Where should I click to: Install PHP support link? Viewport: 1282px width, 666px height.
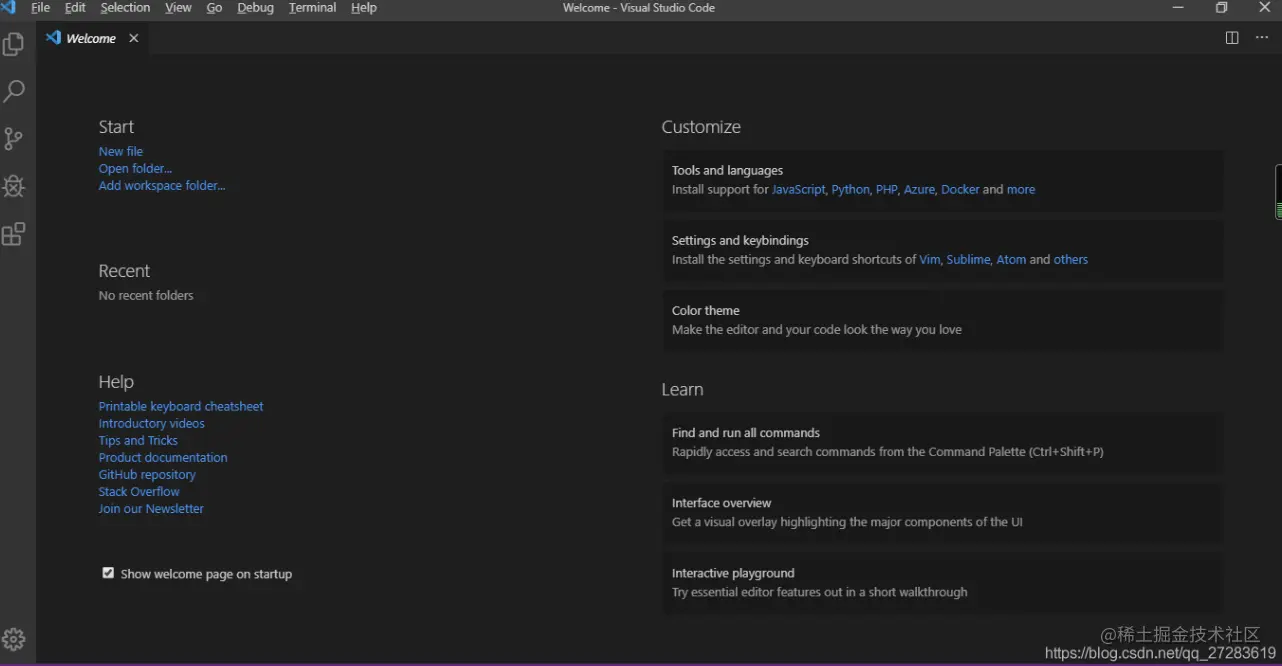(887, 190)
